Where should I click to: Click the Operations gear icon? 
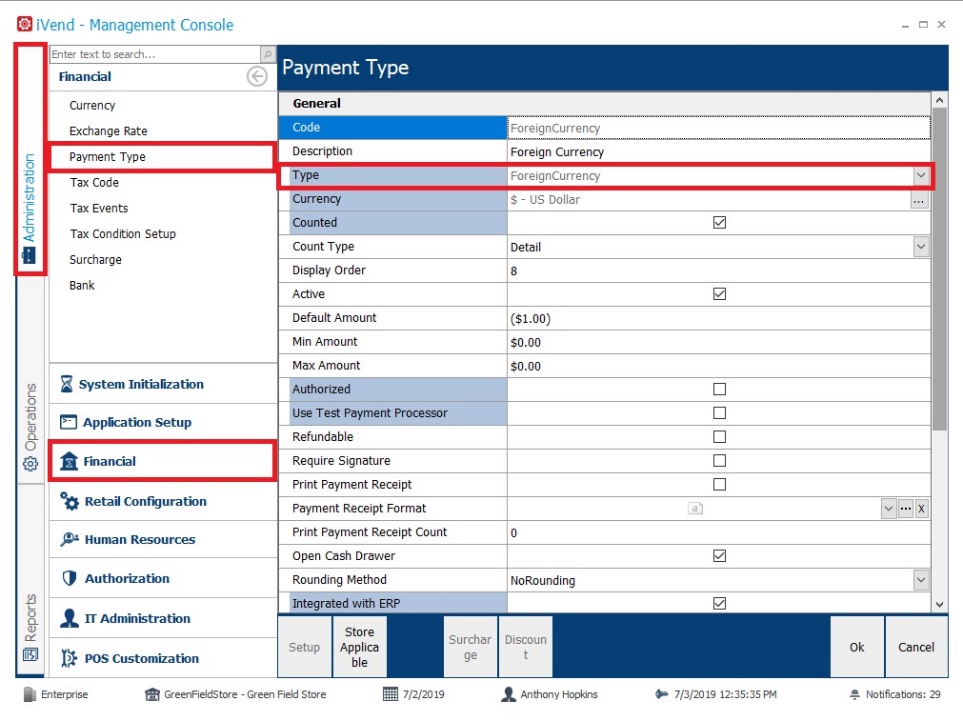pos(30,464)
